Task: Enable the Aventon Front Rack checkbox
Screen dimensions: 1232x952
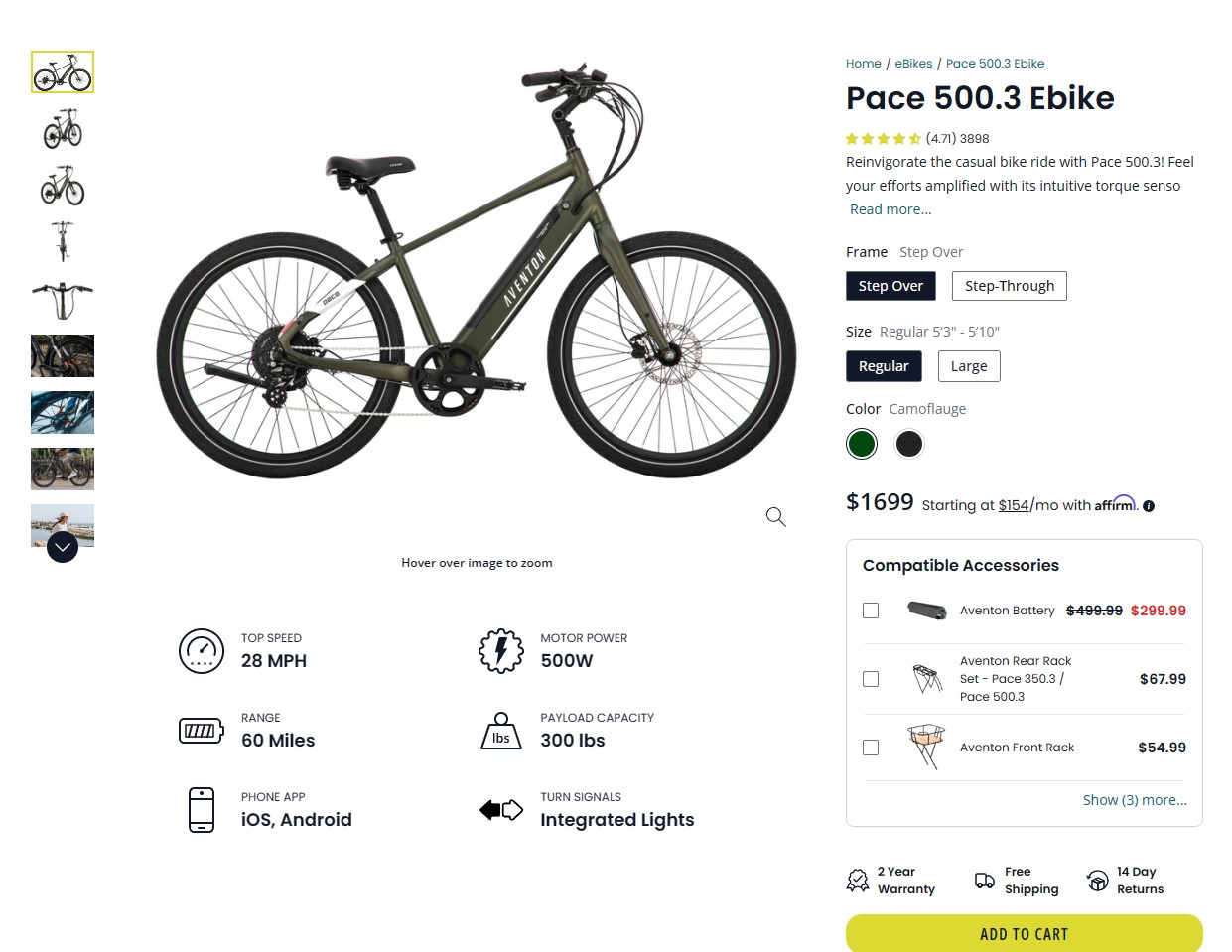Action: (x=871, y=748)
